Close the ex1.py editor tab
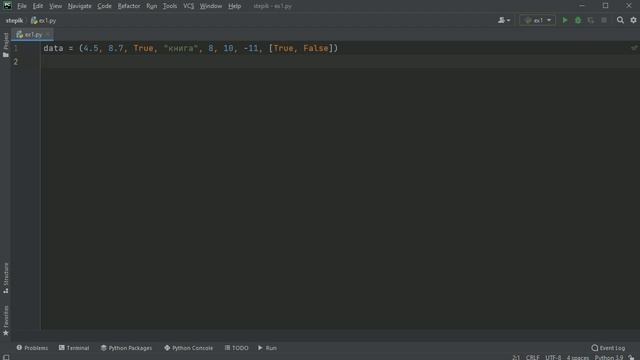The image size is (640, 360). pos(48,35)
